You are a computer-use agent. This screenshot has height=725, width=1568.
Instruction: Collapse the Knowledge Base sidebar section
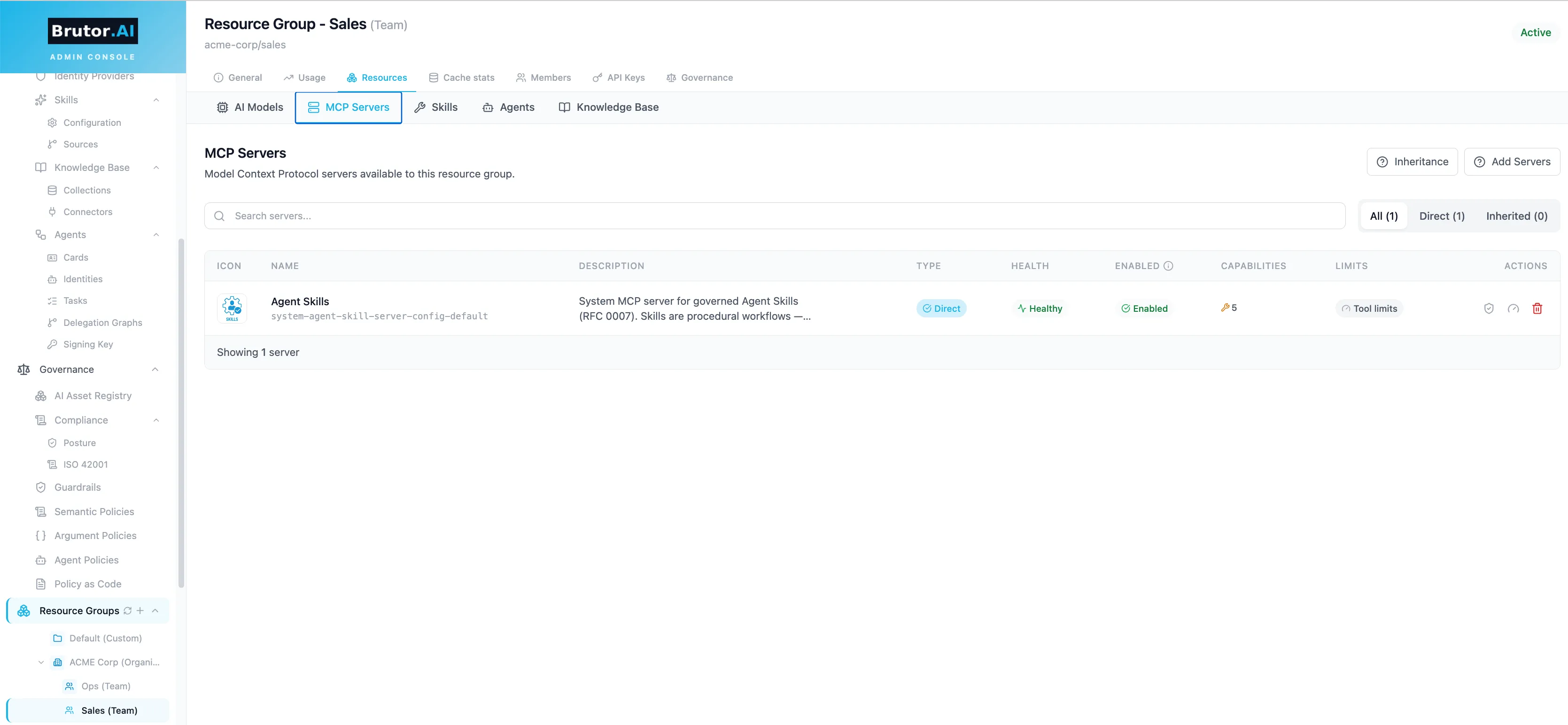156,167
